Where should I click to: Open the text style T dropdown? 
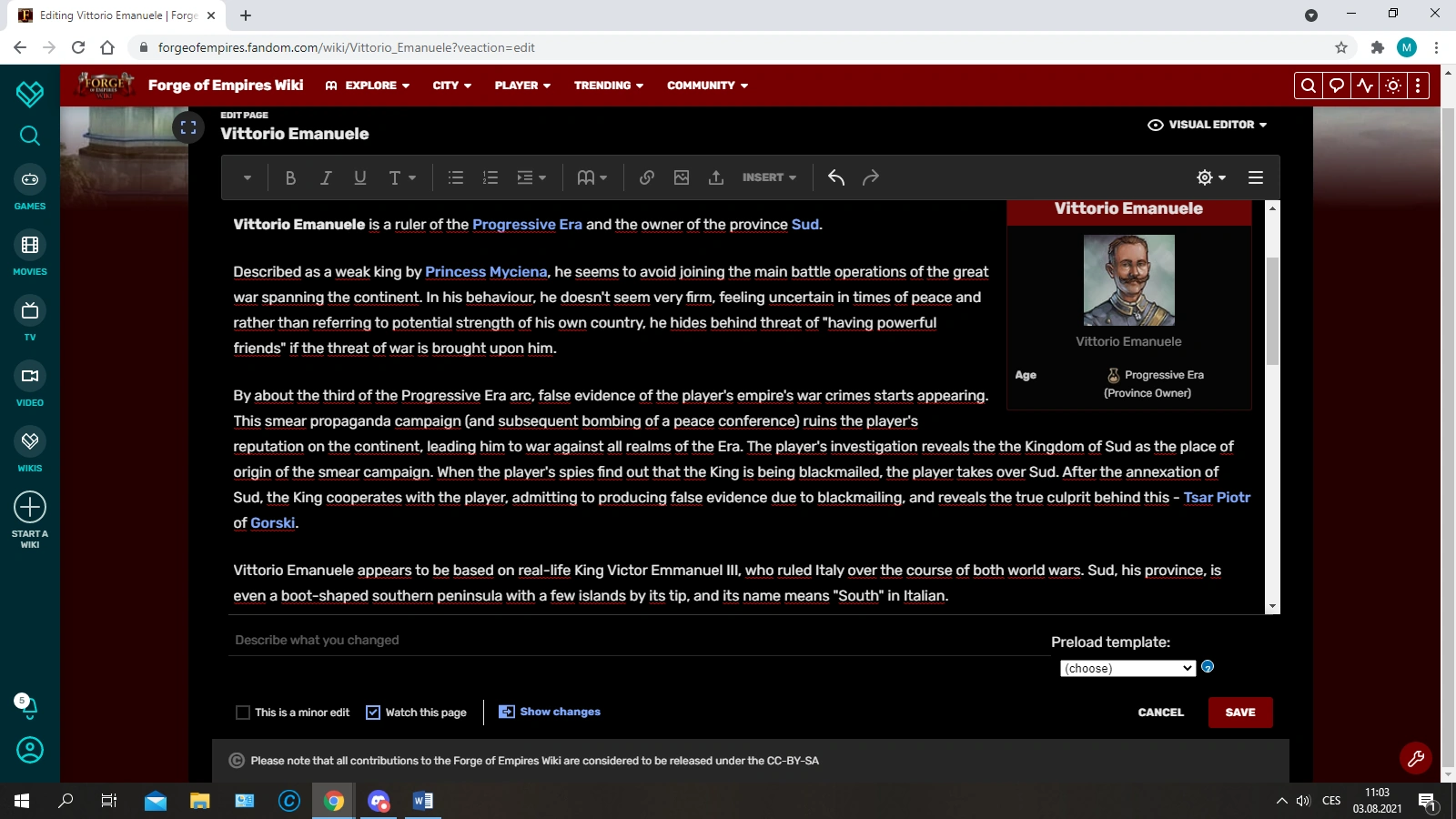click(402, 177)
